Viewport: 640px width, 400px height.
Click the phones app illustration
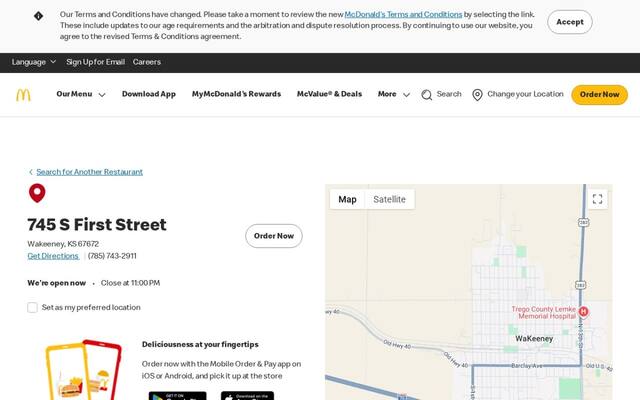[84, 369]
